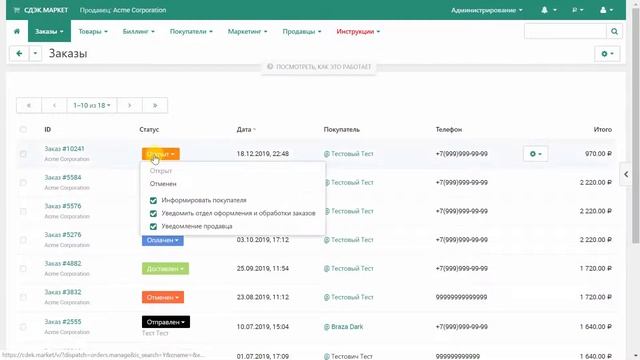The height and width of the screenshot is (360, 640).
Task: Sort by Итого column header
Action: pos(602,129)
